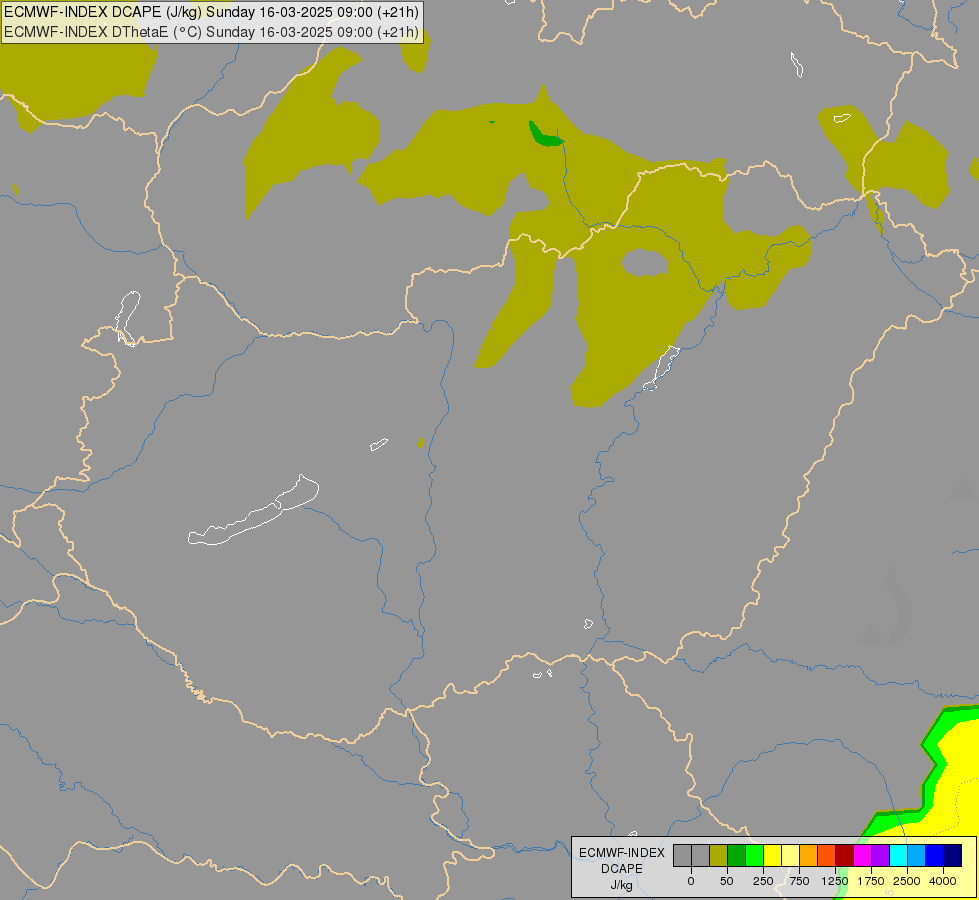This screenshot has width=979, height=900.
Task: Click the navy legend swatch
Action: click(953, 856)
